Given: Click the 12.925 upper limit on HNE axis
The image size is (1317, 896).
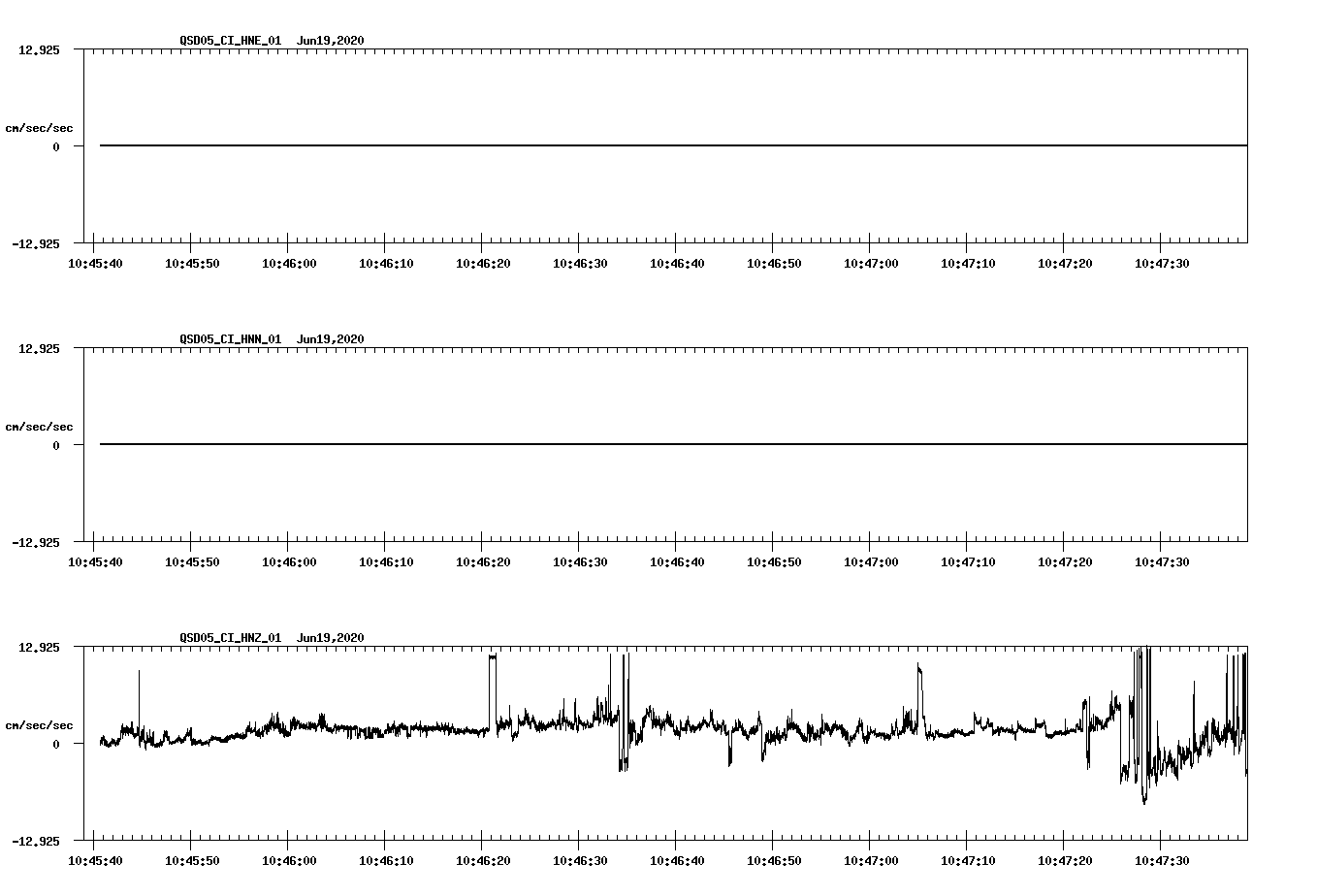Looking at the screenshot, I should tap(39, 50).
